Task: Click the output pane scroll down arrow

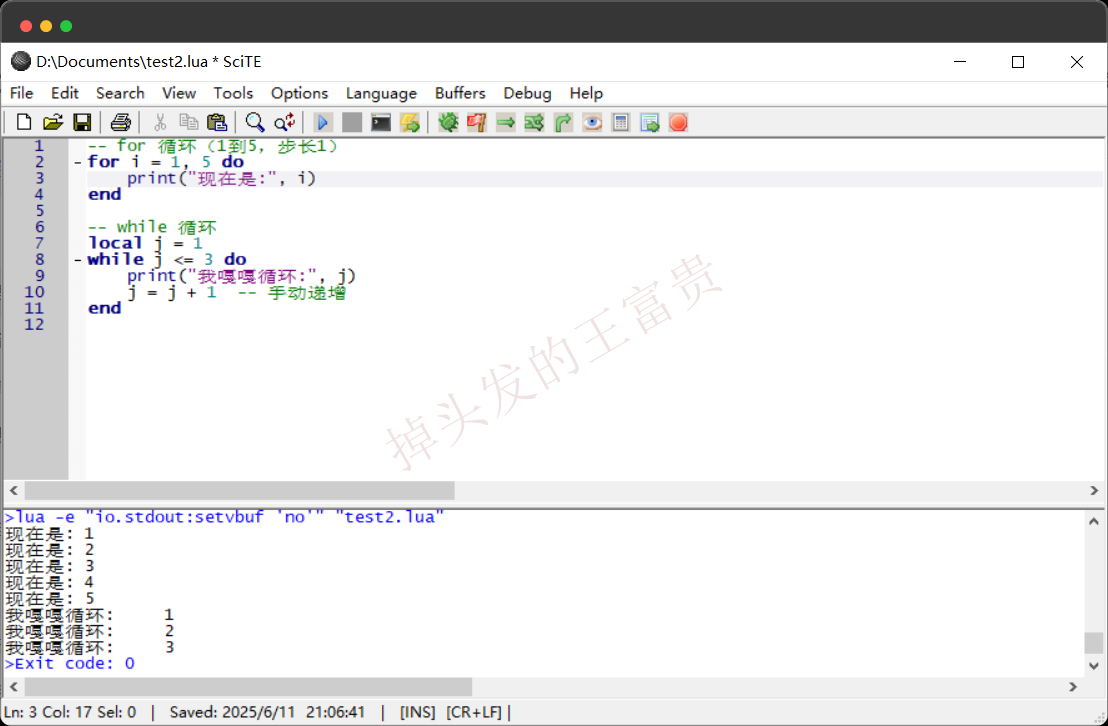Action: (x=1094, y=665)
